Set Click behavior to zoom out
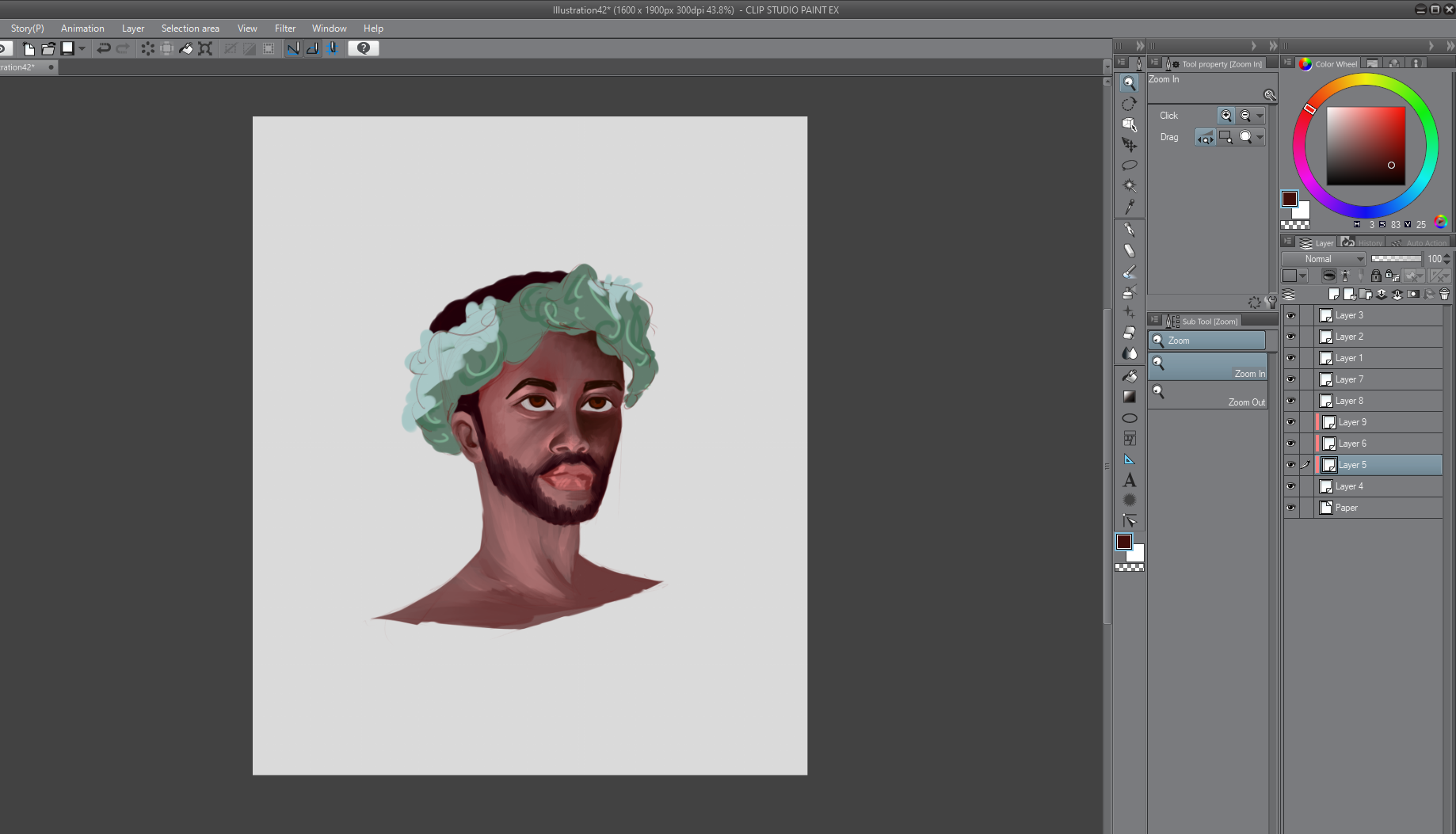 (x=1245, y=116)
